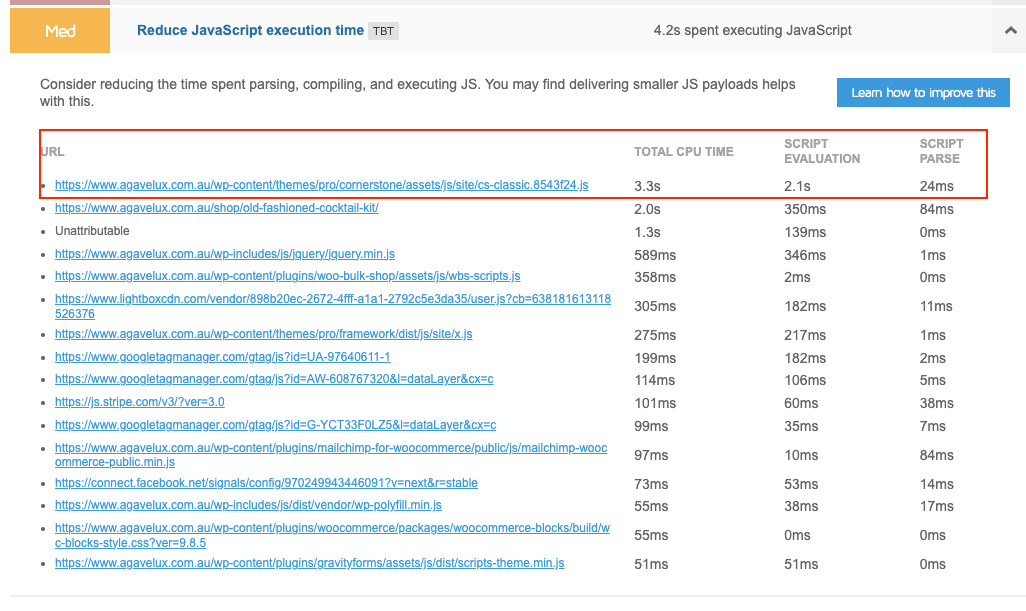Open the gtag UA-97640611-1 link
Image resolution: width=1026 pixels, height=611 pixels.
coord(222,357)
